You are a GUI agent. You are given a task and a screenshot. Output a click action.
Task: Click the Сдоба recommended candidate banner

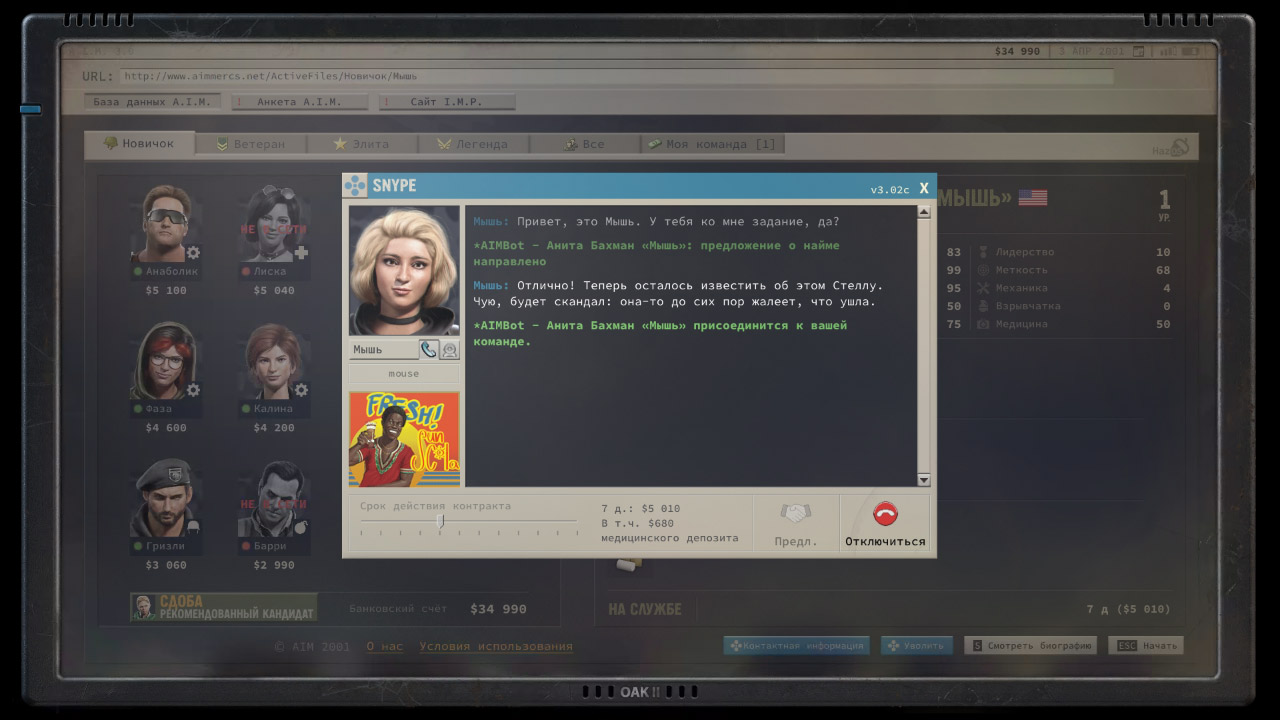[x=224, y=607]
